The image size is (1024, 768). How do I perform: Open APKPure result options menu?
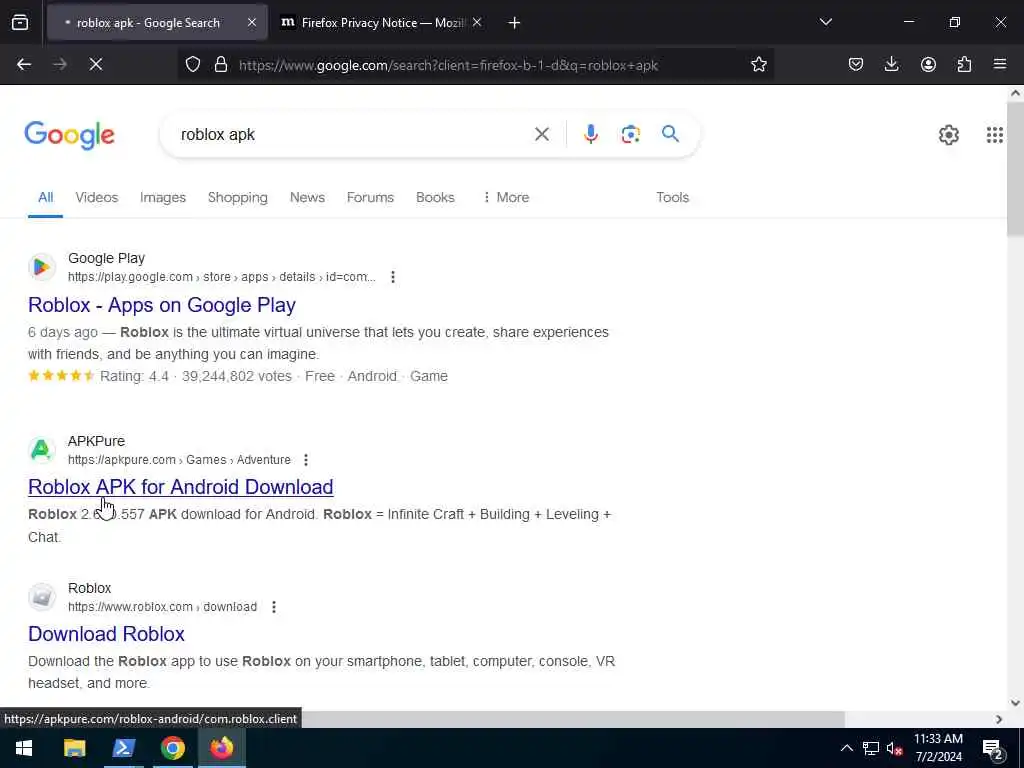click(x=306, y=460)
